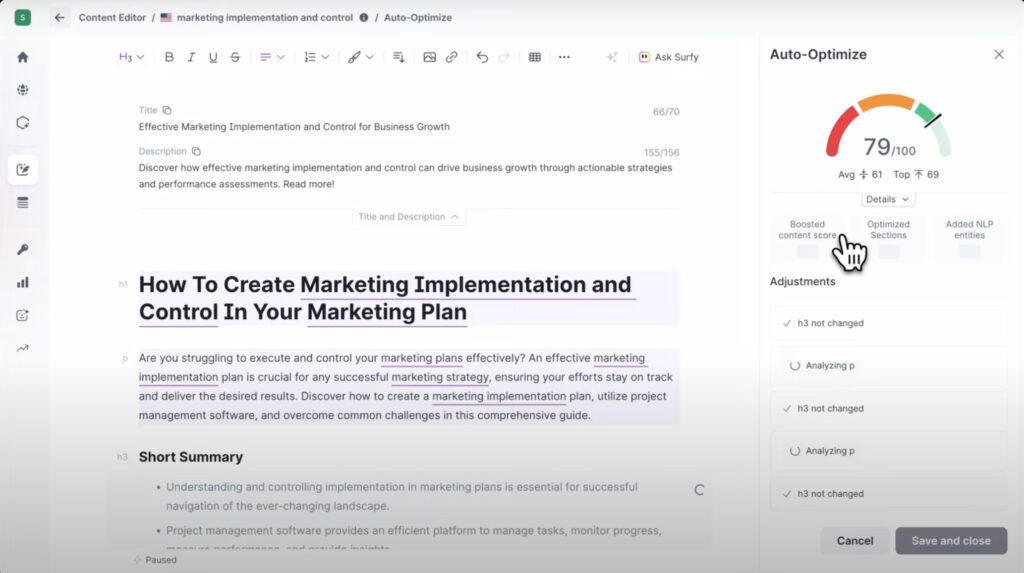Open the hexagon icon in sidebar
The height and width of the screenshot is (573, 1024).
23,123
